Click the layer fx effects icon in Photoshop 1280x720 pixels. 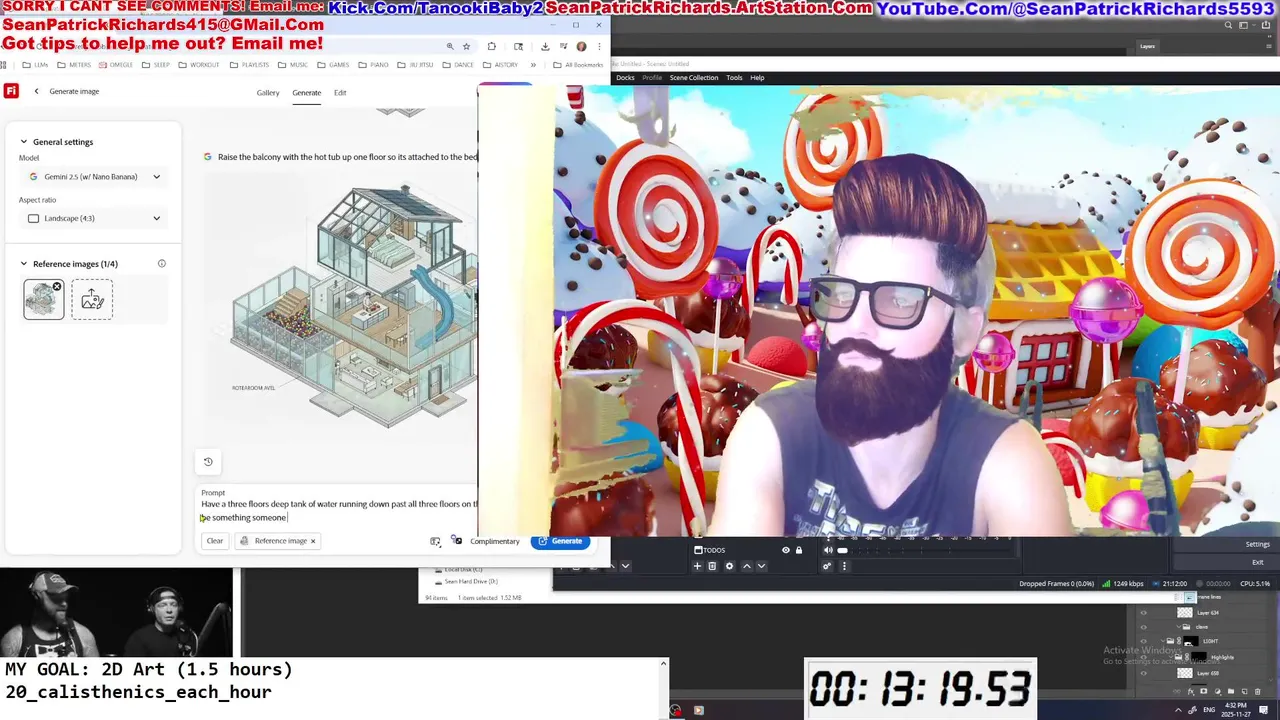click(1192, 691)
